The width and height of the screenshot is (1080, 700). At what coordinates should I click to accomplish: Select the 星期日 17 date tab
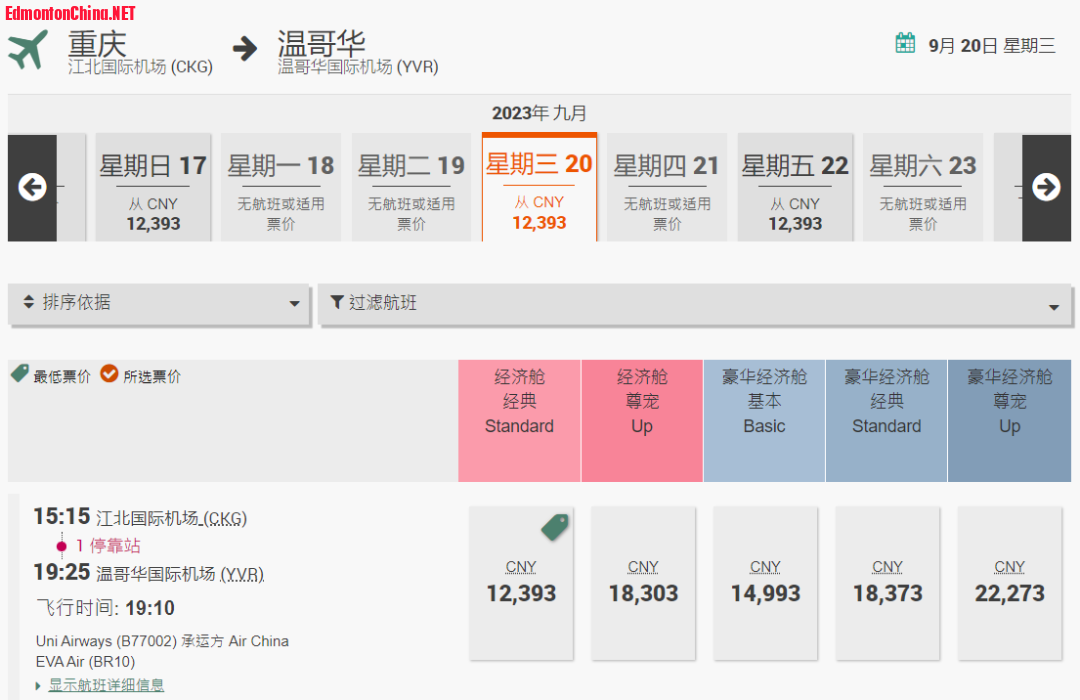153,188
